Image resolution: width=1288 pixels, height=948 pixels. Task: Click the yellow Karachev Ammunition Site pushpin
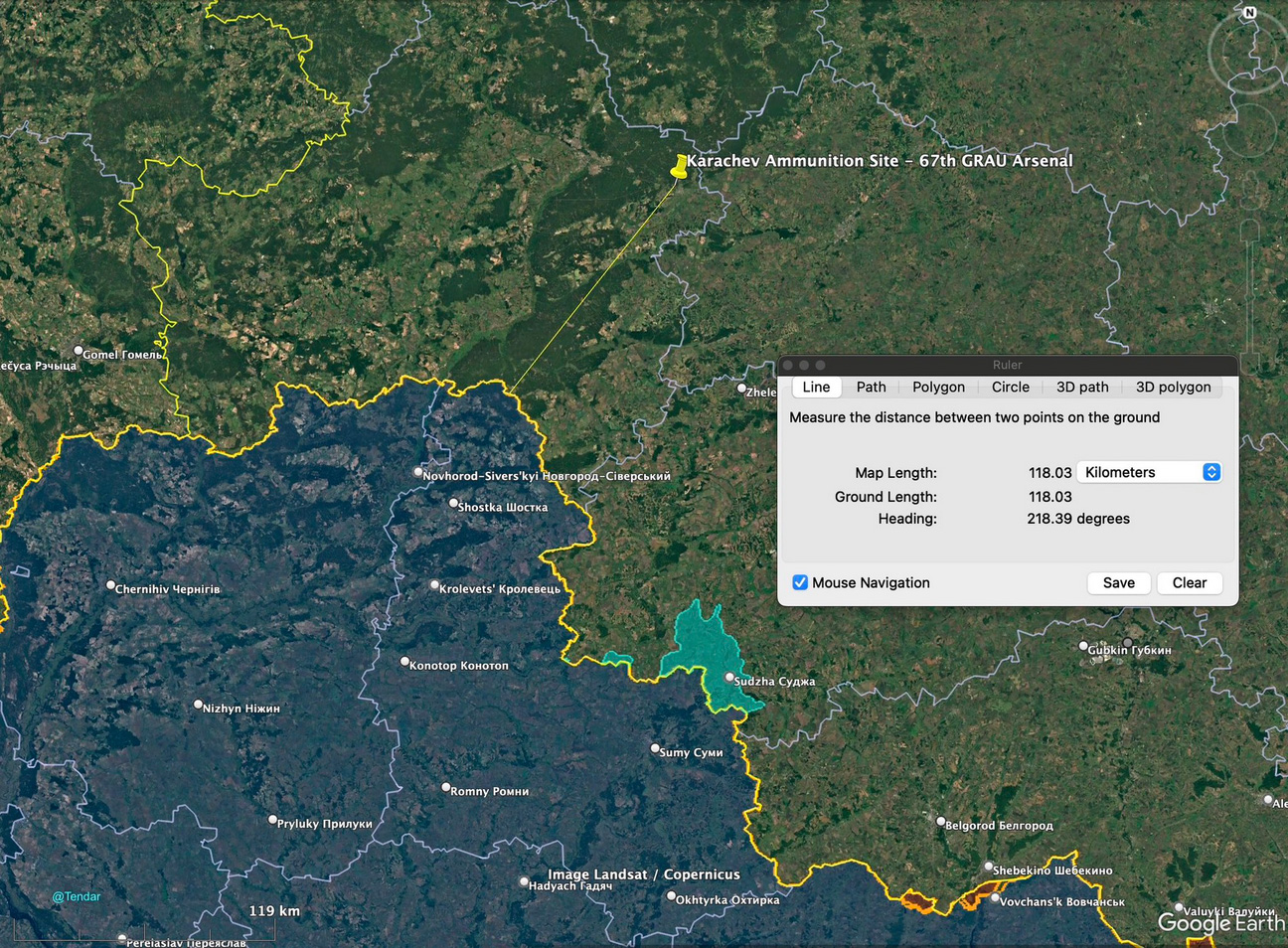tap(679, 167)
